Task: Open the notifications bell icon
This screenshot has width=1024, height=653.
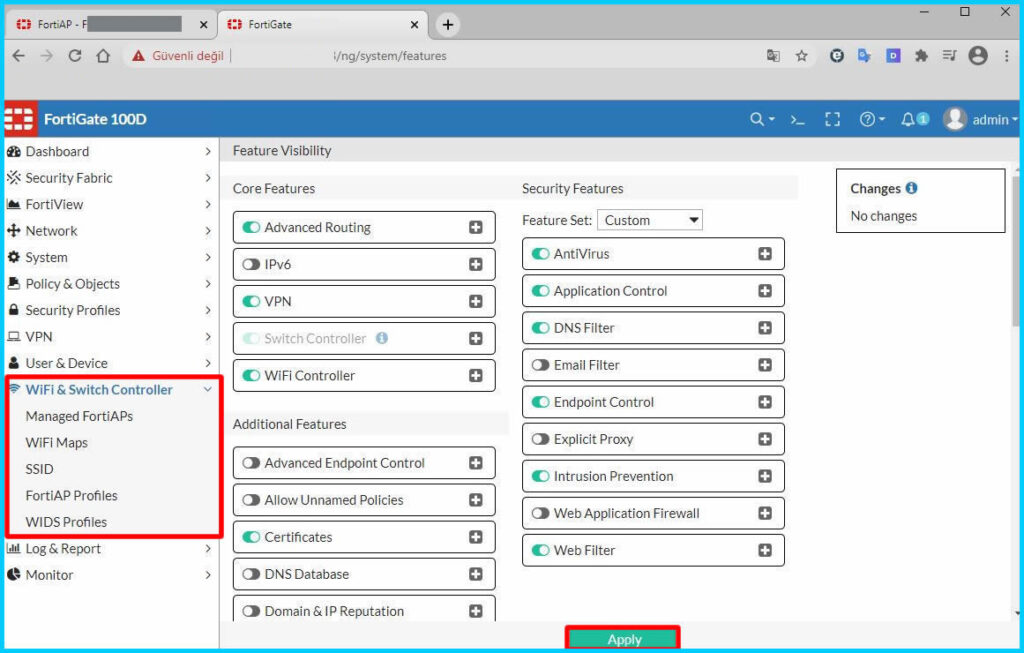Action: point(908,119)
